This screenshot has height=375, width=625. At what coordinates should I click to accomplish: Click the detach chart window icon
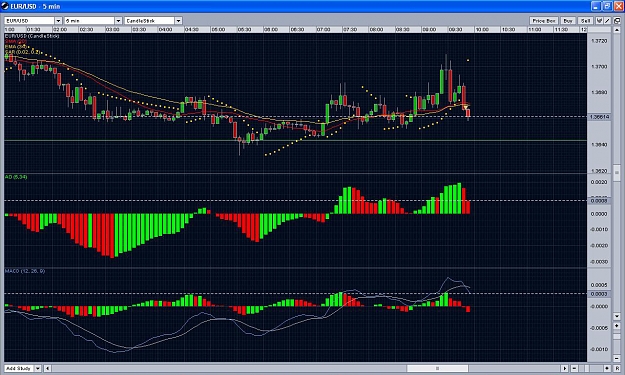[617, 21]
